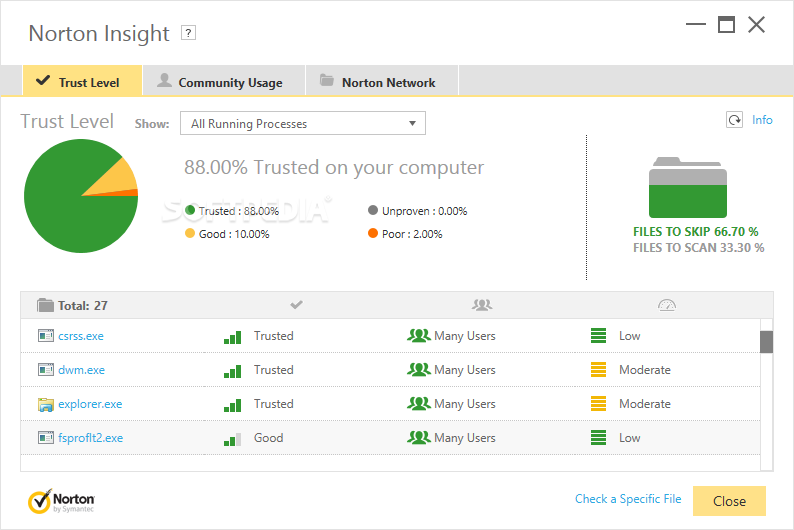Click the refresh icon beside Info

point(734,120)
